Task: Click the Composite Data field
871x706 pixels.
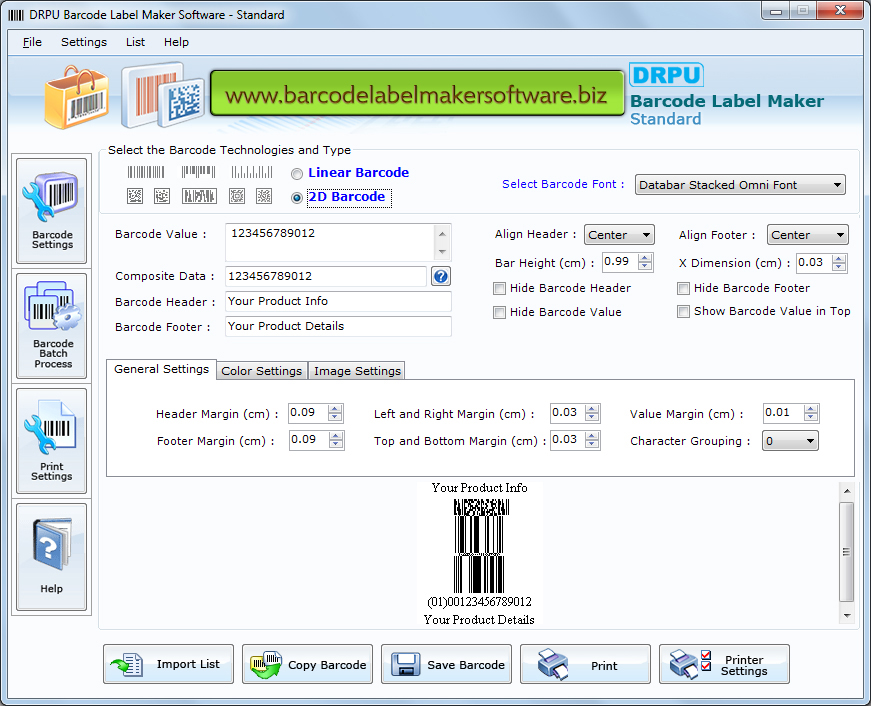Action: point(326,276)
